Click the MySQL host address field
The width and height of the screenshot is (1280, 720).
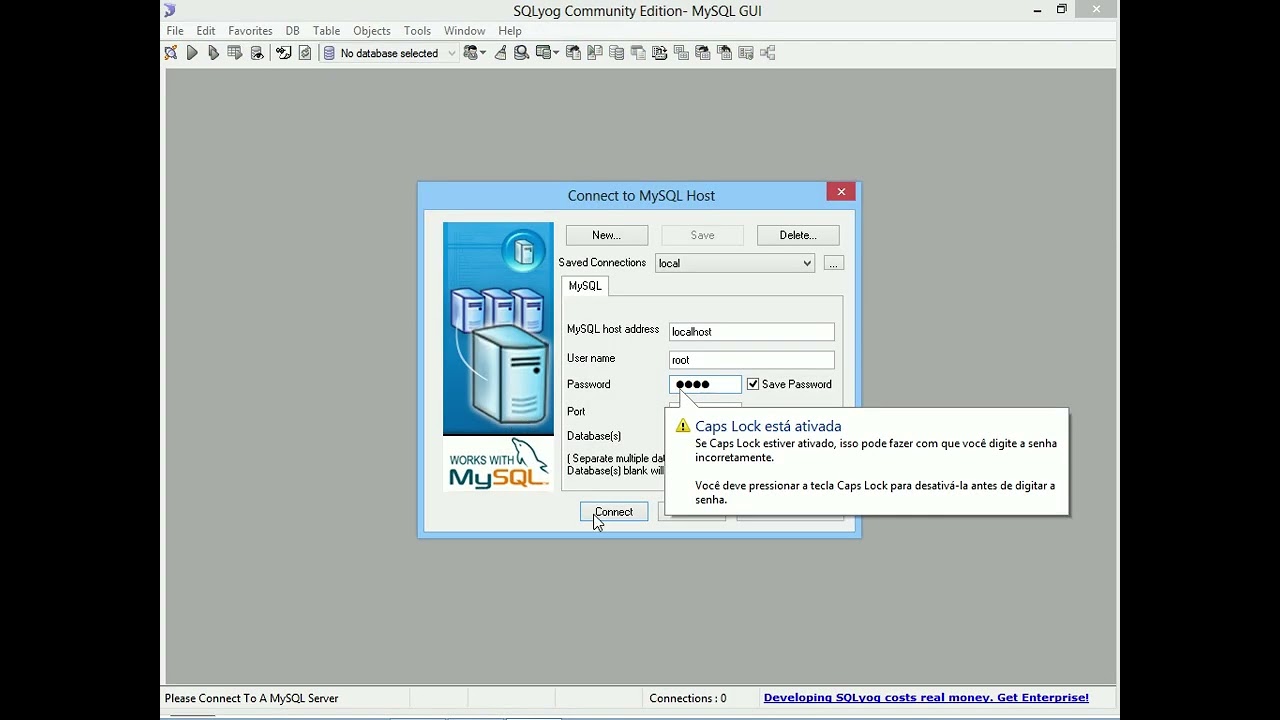752,331
